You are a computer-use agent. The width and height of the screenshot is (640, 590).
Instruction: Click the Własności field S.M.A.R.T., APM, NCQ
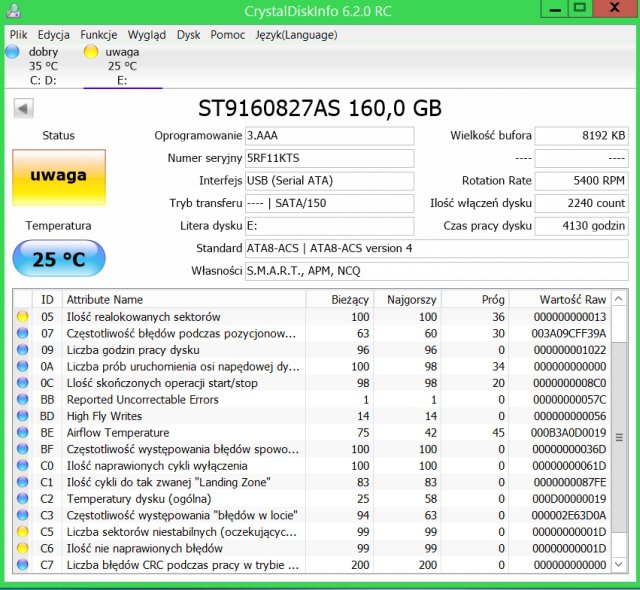click(437, 271)
